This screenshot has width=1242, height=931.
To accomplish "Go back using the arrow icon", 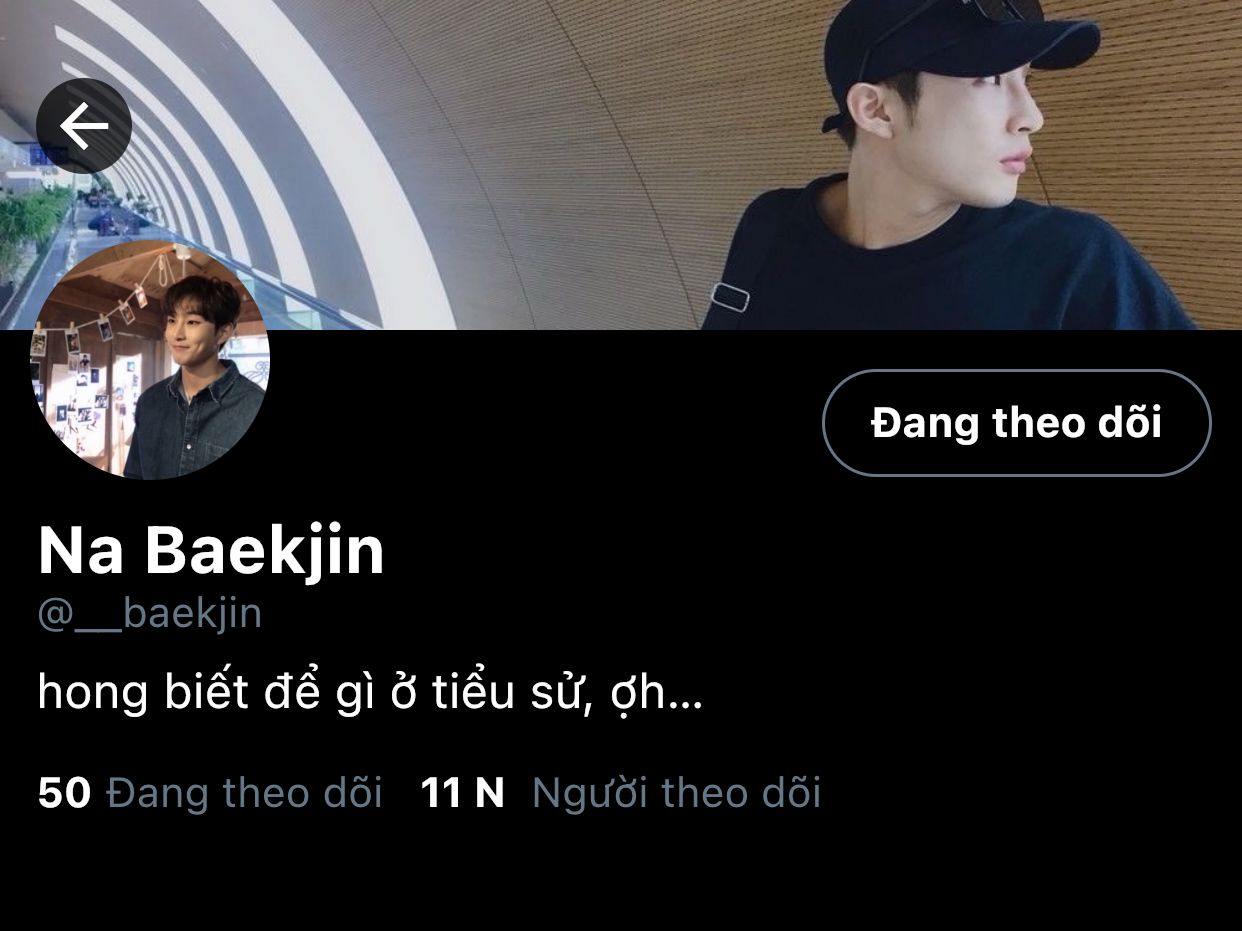I will coord(84,126).
